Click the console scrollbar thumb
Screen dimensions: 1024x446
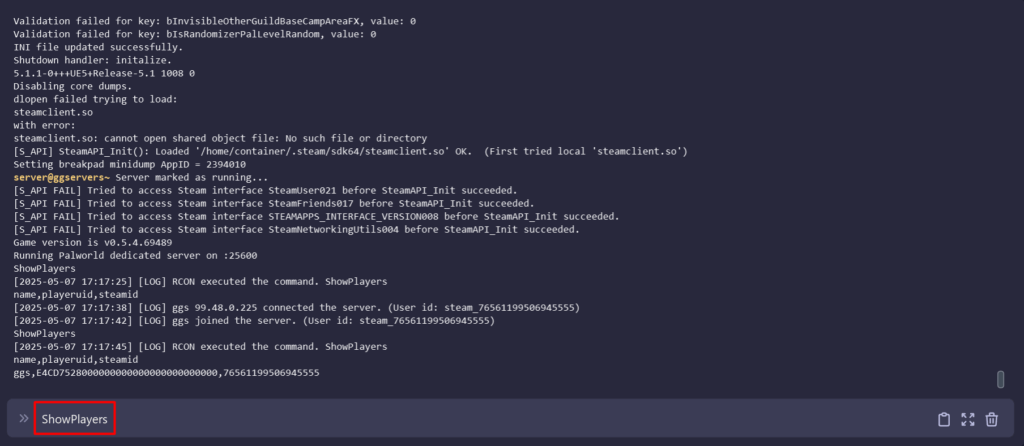tap(1000, 379)
